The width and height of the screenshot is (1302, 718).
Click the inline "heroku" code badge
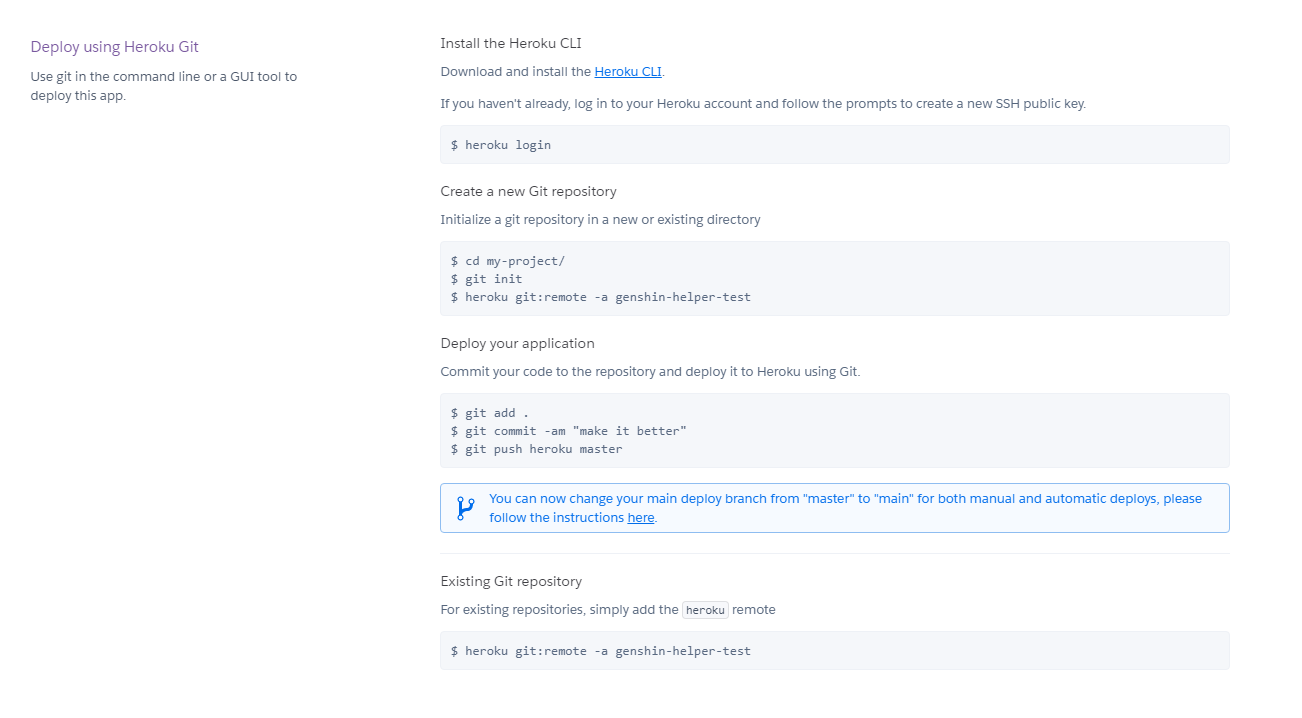point(705,610)
